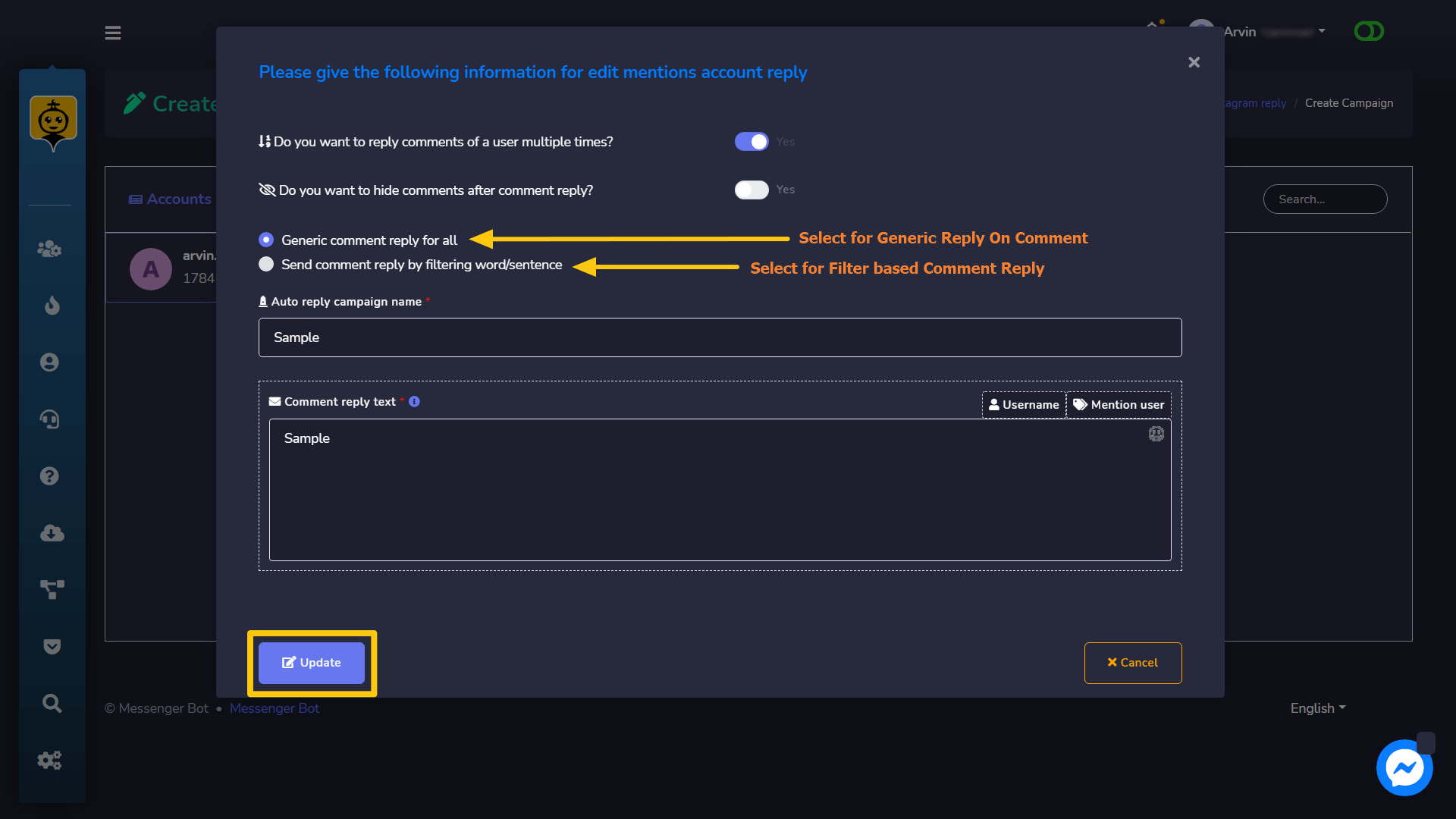Click the Auto reply campaign name input field
Screen dimensions: 1456x819
(x=719, y=337)
